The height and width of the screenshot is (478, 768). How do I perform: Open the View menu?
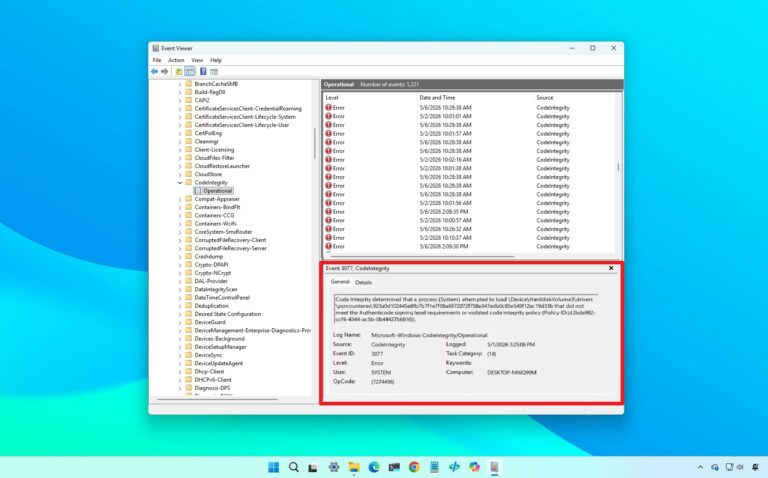(197, 60)
